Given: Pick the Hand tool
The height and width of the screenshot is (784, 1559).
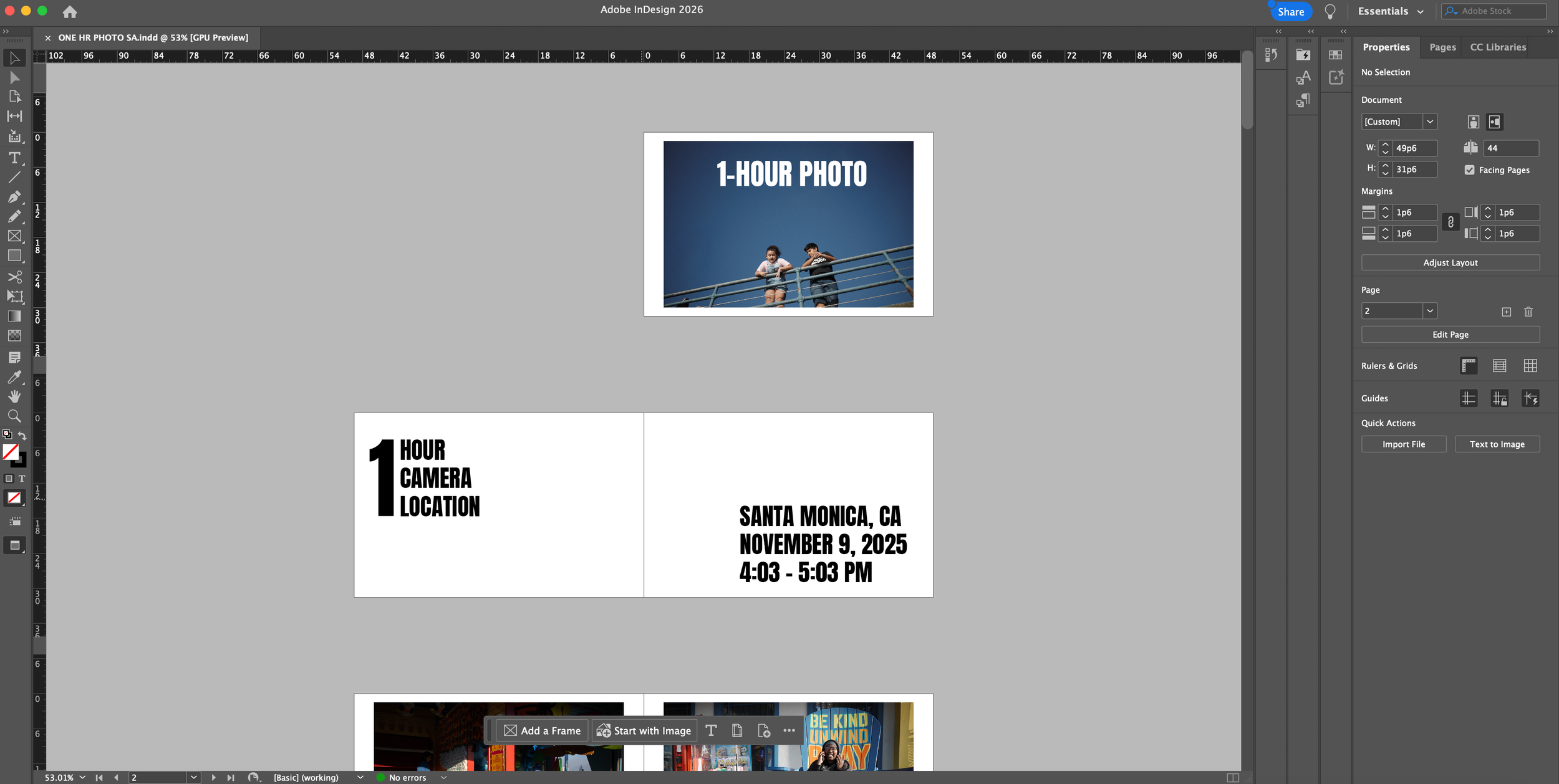Looking at the screenshot, I should coord(14,396).
